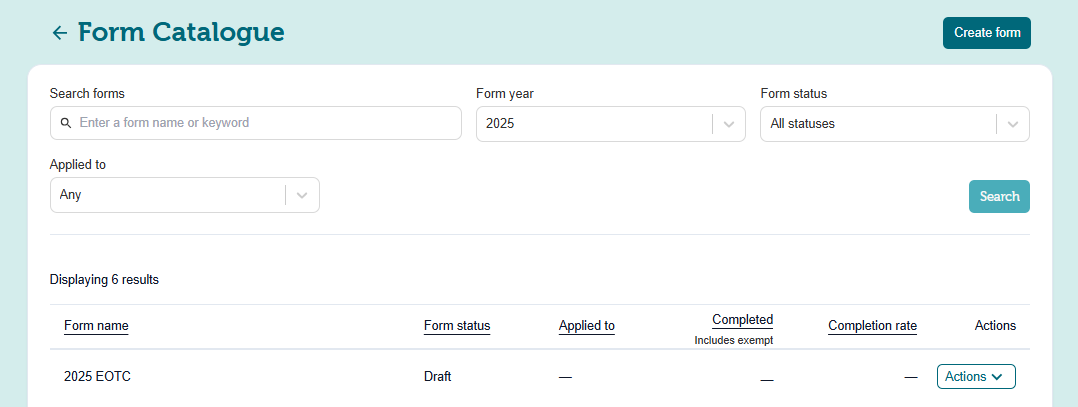Sort by Form name column header
This screenshot has width=1078, height=407.
click(96, 325)
